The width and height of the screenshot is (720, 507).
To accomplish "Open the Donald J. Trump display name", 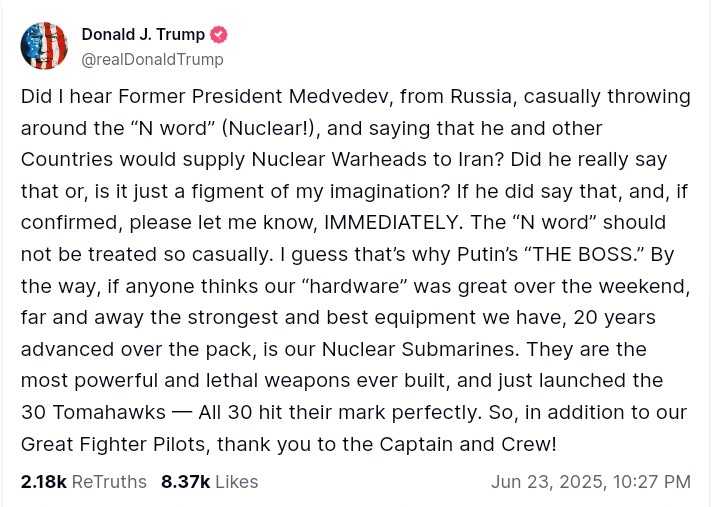I will (143, 34).
